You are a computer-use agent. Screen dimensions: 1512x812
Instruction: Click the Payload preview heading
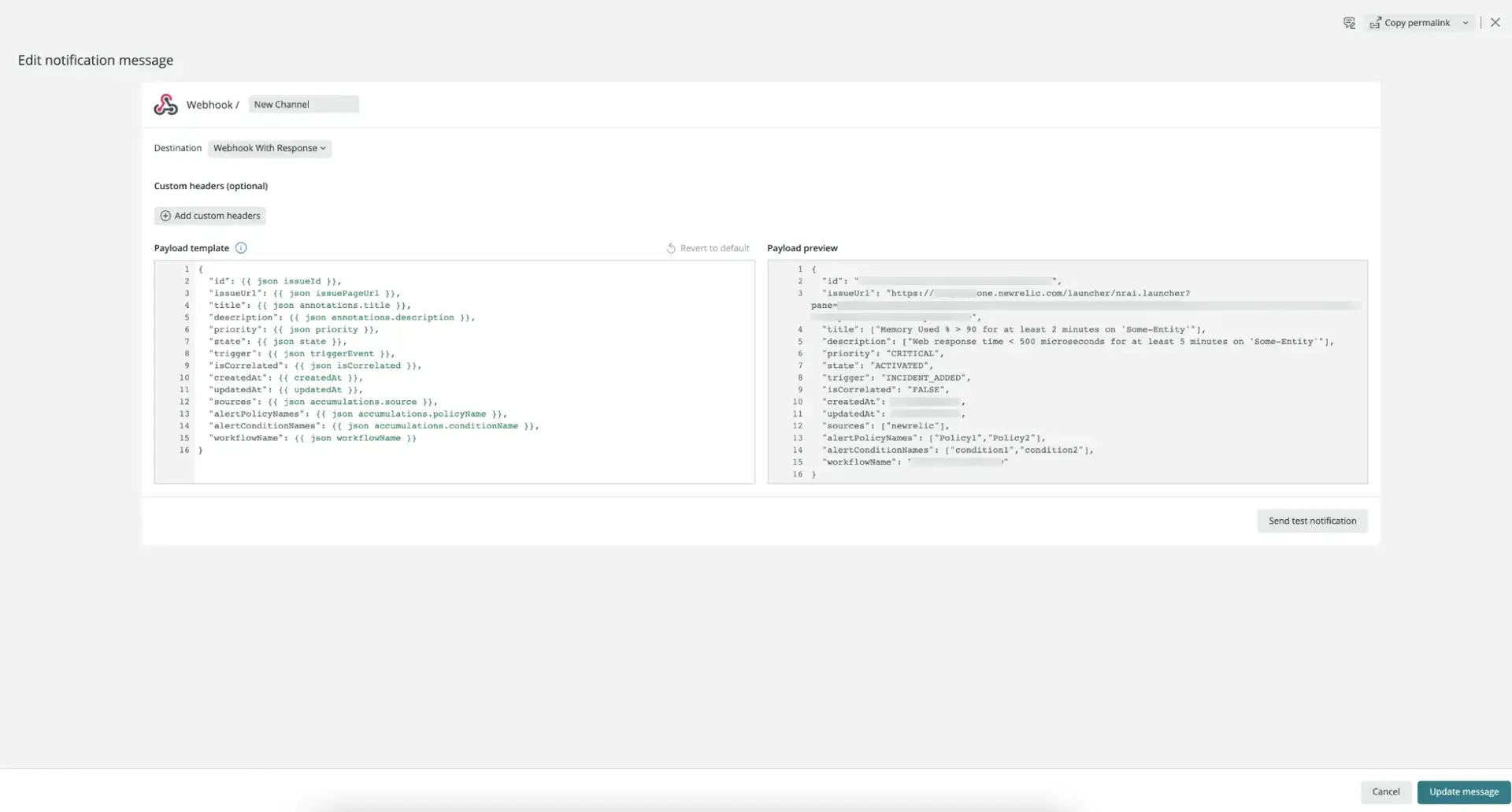pos(802,248)
